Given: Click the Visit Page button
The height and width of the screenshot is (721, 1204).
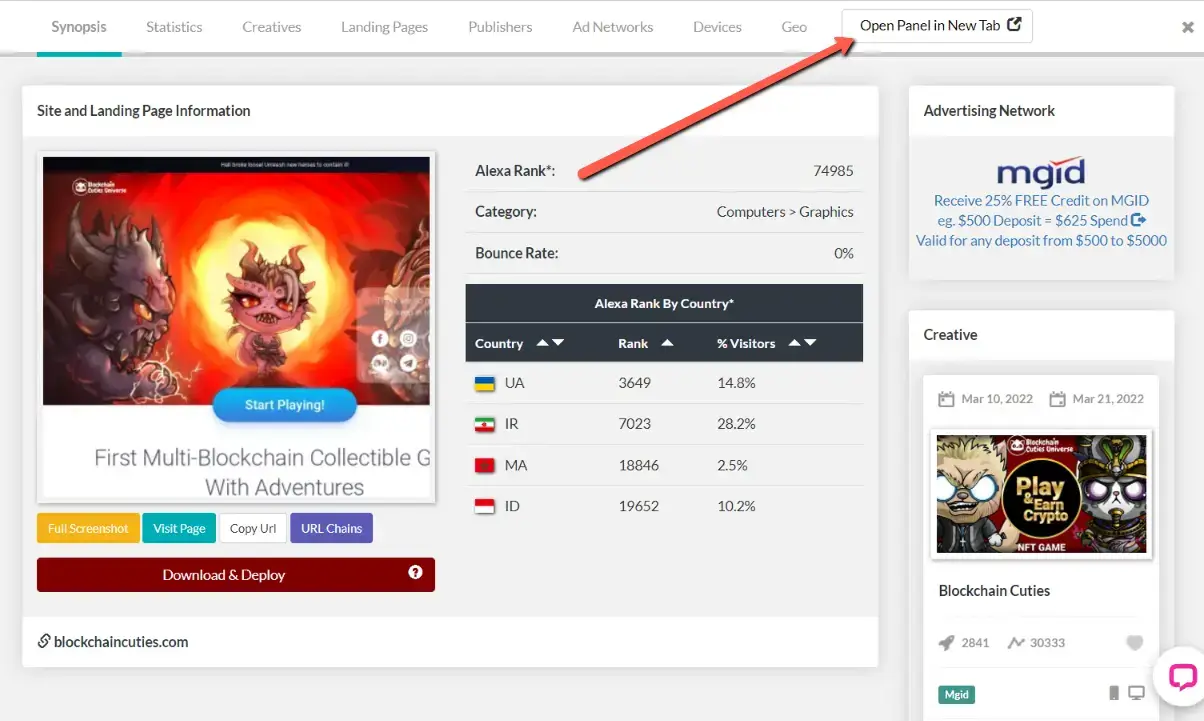Looking at the screenshot, I should pyautogui.click(x=179, y=528).
